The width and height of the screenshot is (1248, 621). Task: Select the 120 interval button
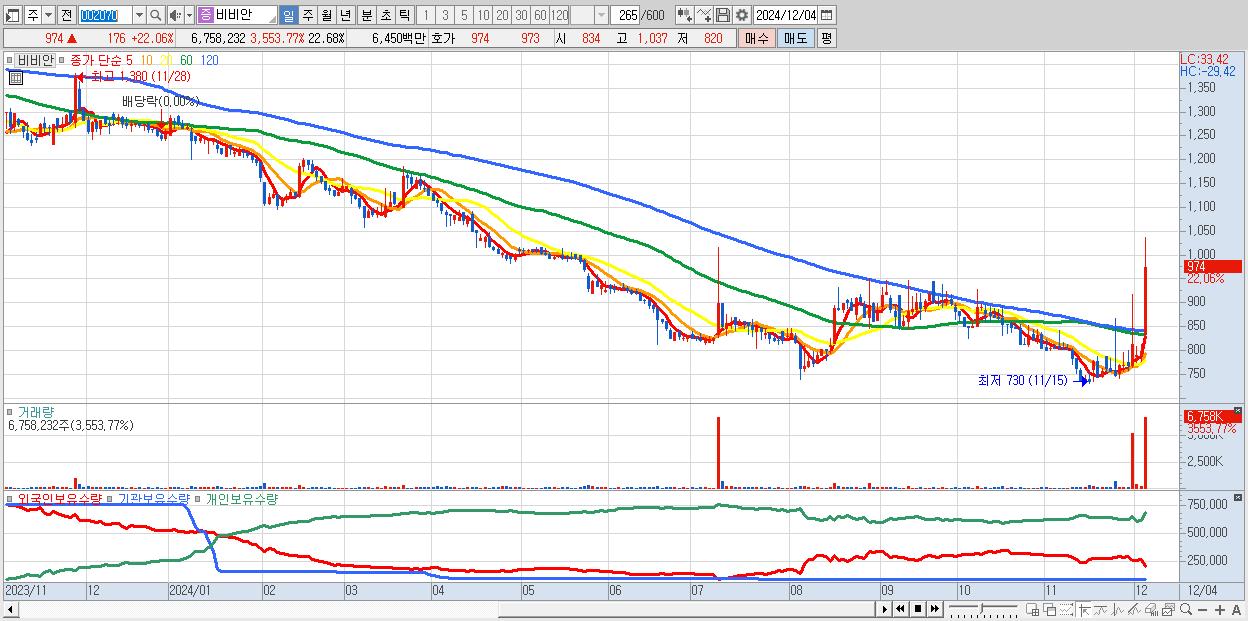(560, 15)
